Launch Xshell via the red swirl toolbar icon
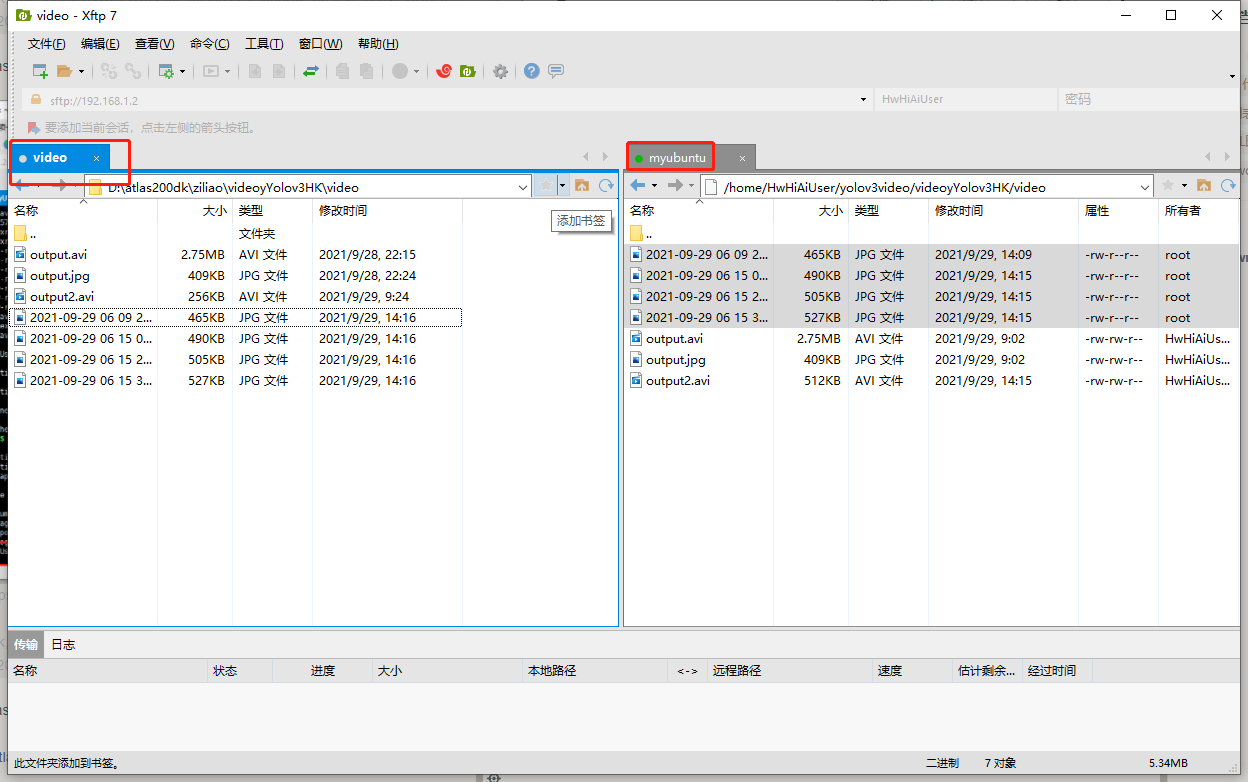This screenshot has width=1248, height=782. click(x=443, y=71)
